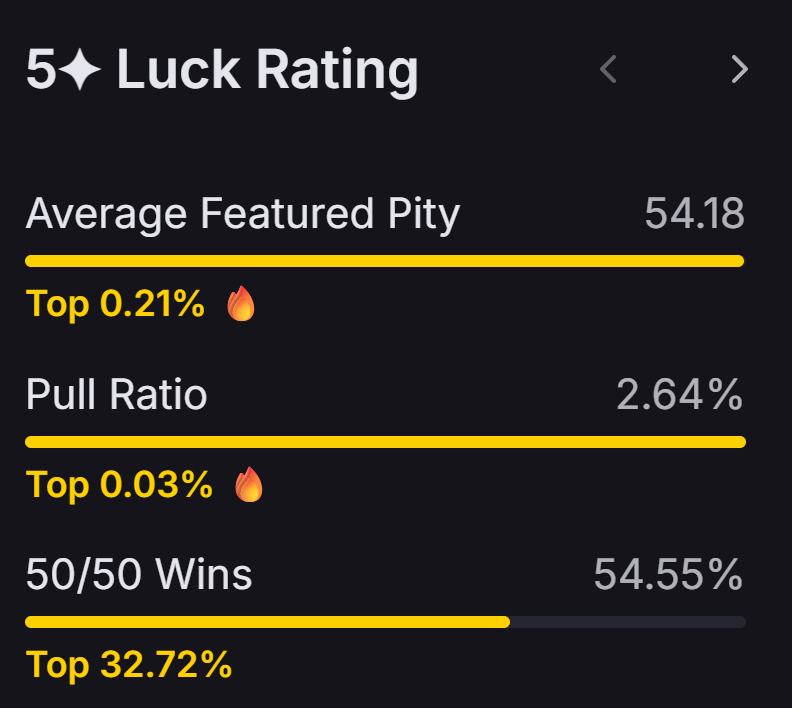The width and height of the screenshot is (792, 708).
Task: Click the Top 0.21% ranking text
Action: pos(115,304)
